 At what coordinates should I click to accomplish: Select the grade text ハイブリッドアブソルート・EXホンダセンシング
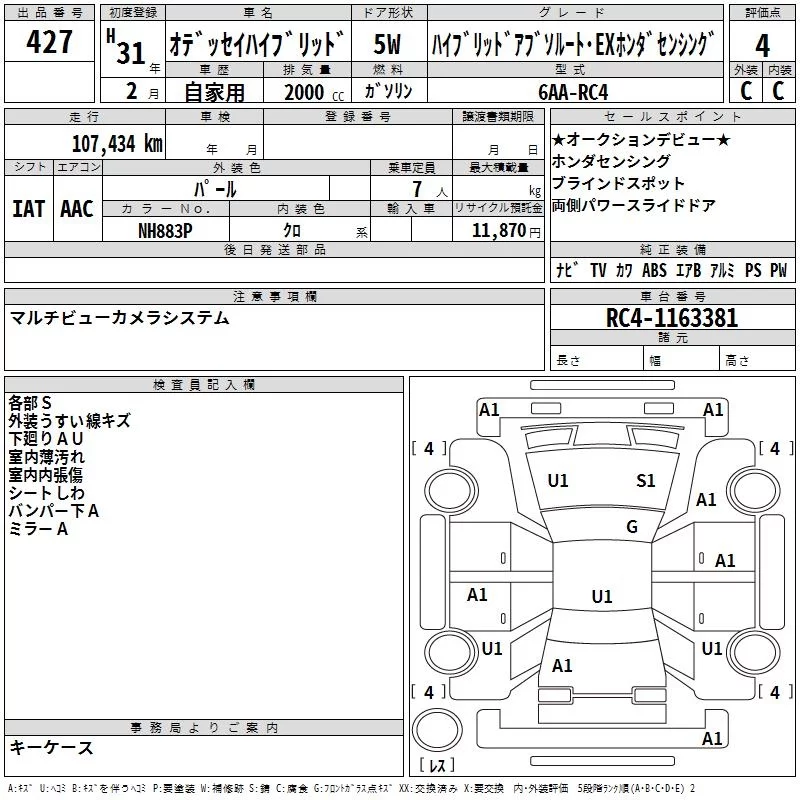tap(574, 43)
